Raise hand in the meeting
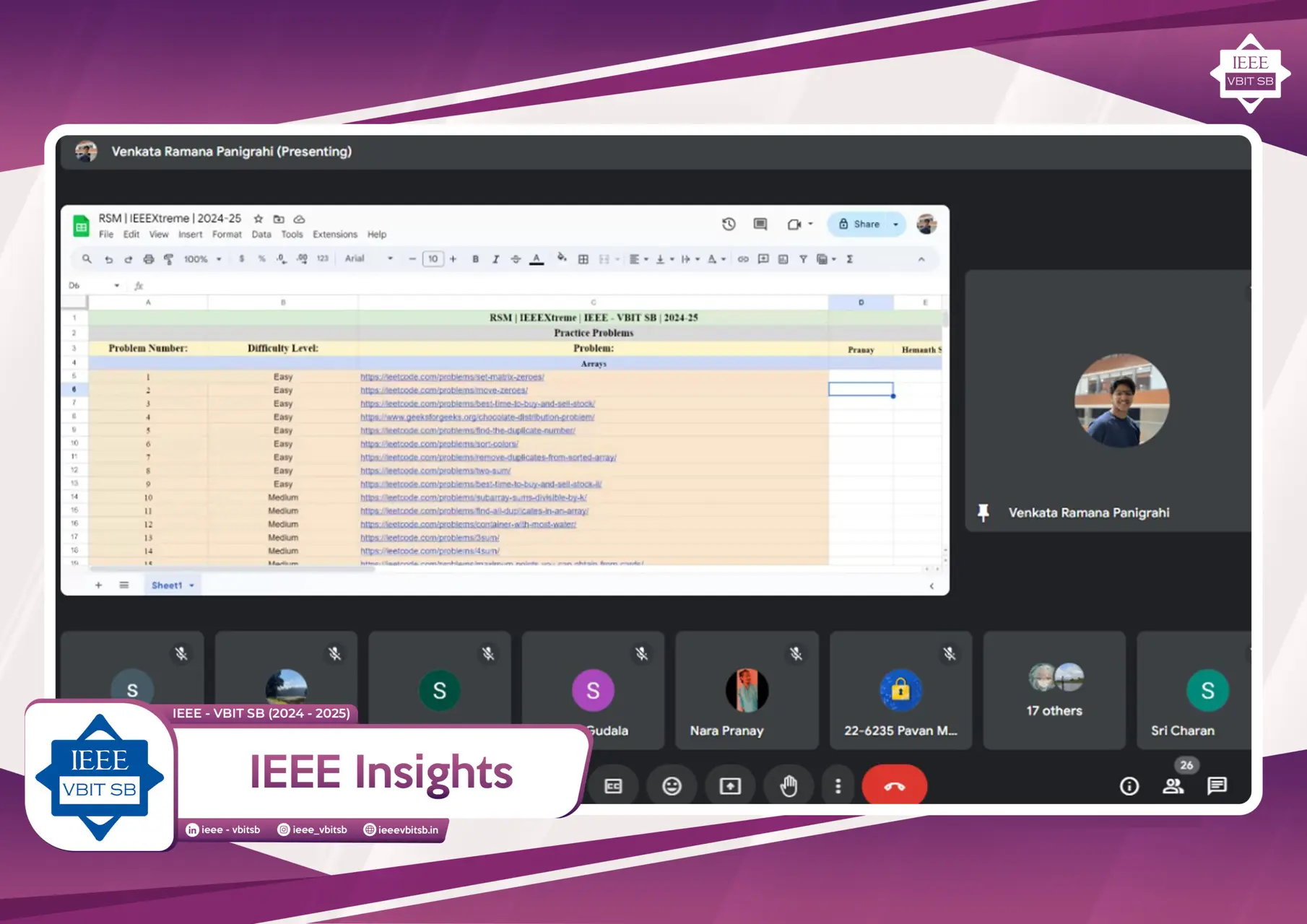1307x924 pixels. coord(789,786)
